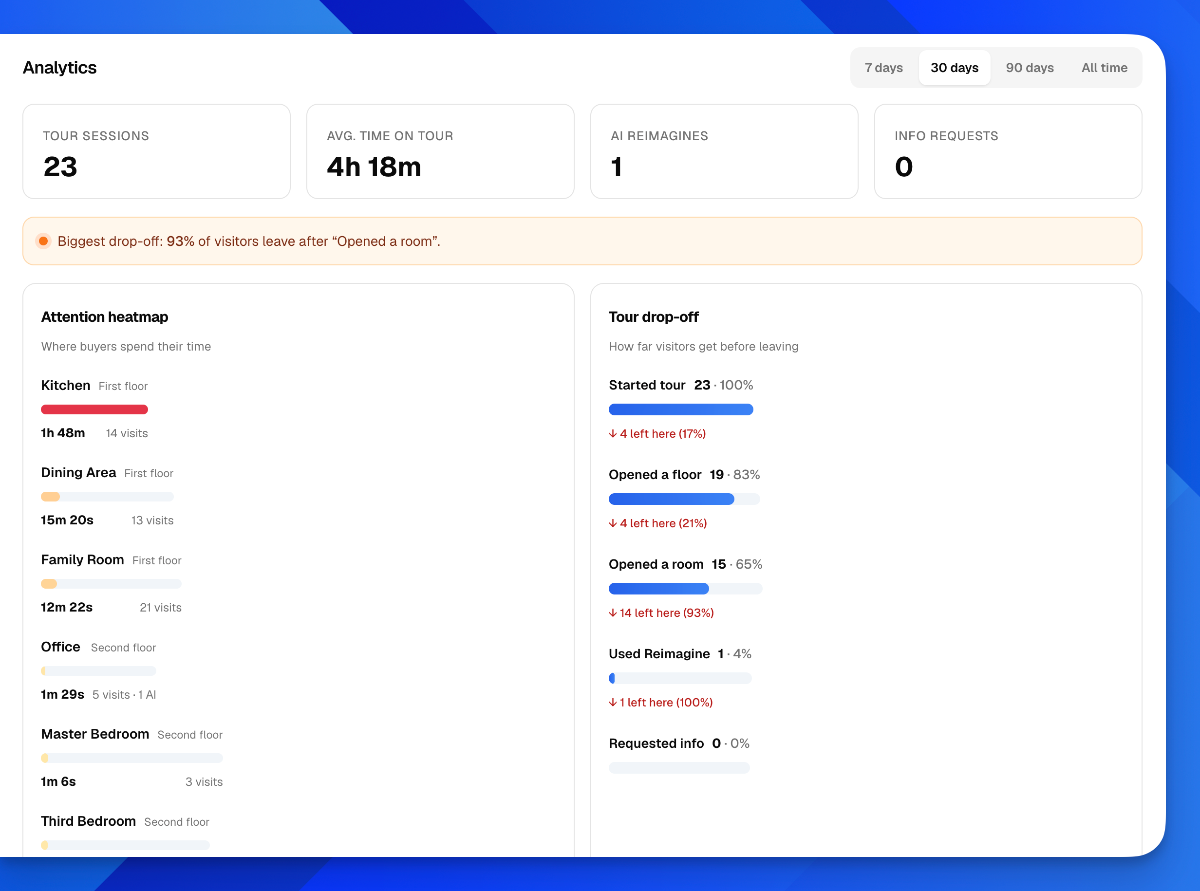Screen dimensions: 1200x891
Task: Select the Third Bedroom label
Action: coord(89,821)
